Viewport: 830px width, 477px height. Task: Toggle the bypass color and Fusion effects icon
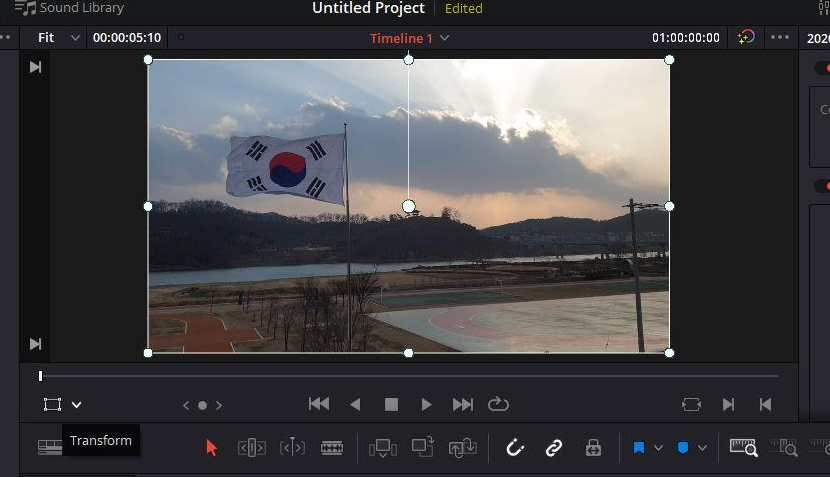point(746,37)
